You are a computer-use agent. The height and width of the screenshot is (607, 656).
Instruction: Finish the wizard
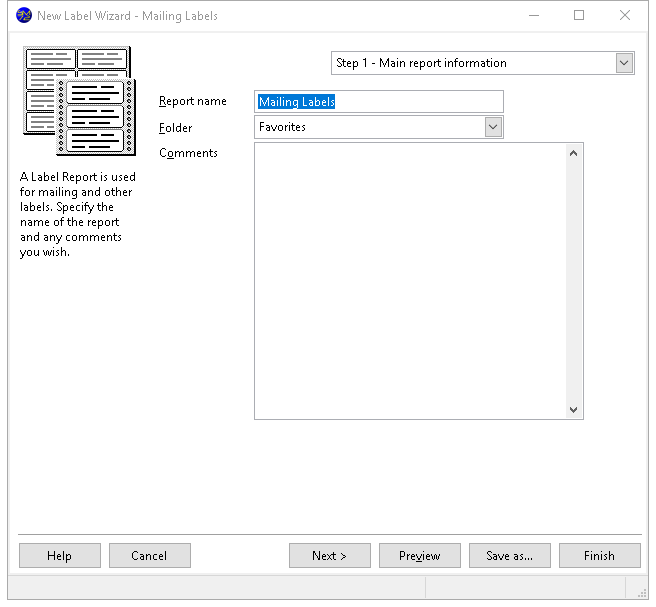pyautogui.click(x=600, y=556)
